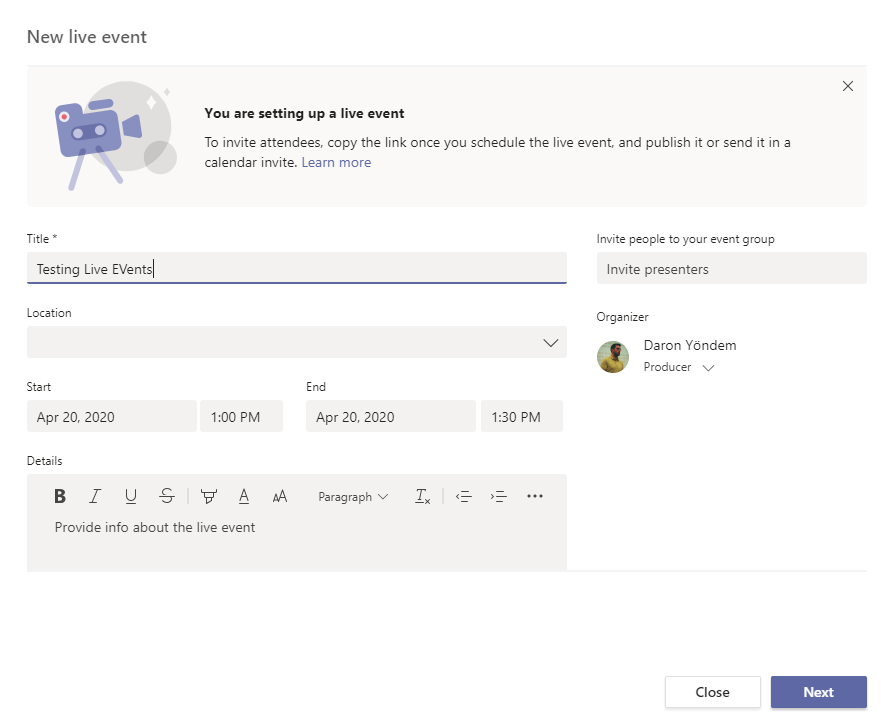Viewport: 881px width, 727px height.
Task: Click the Next button
Action: click(x=818, y=692)
